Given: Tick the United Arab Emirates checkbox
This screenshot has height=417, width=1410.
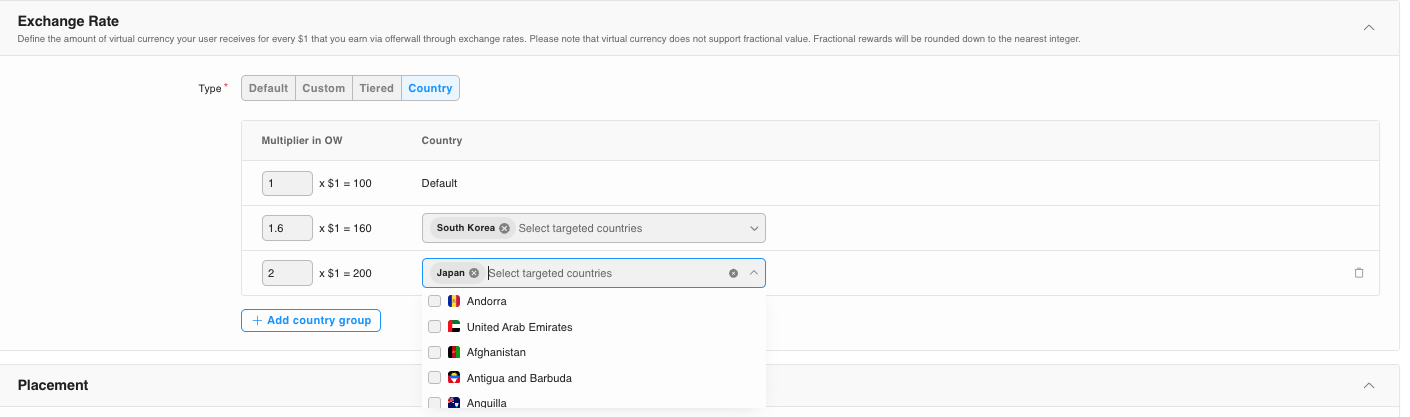Looking at the screenshot, I should (x=434, y=327).
